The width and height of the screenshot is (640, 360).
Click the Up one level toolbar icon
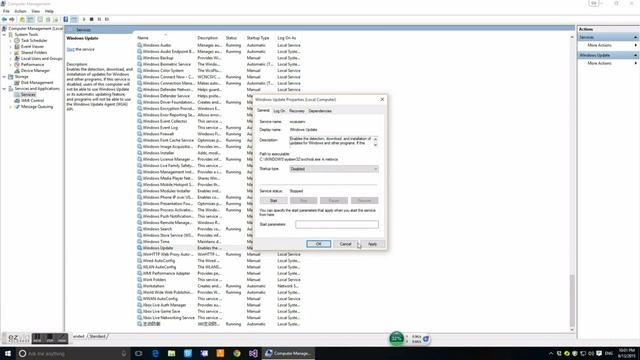tap(22, 19)
